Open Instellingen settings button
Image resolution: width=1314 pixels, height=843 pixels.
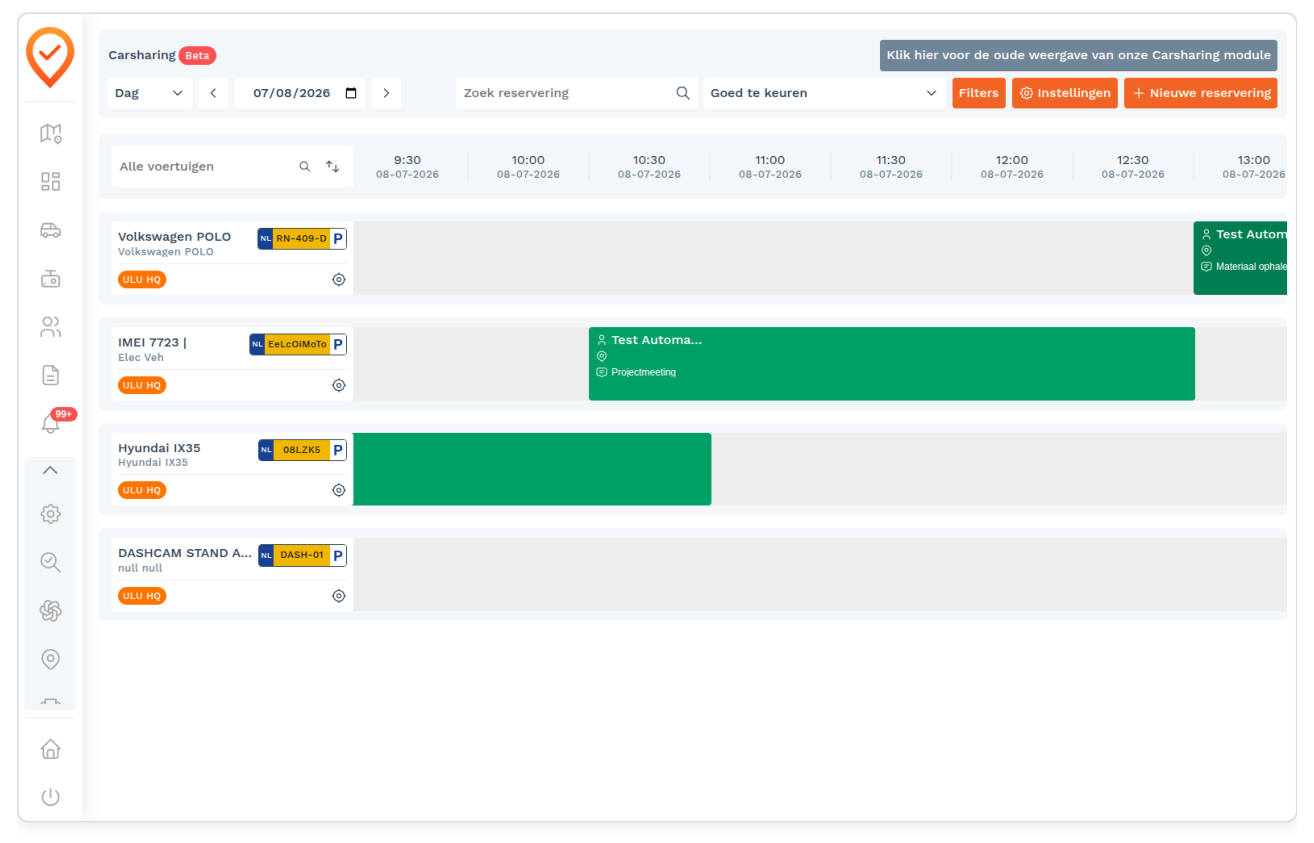tap(1065, 93)
